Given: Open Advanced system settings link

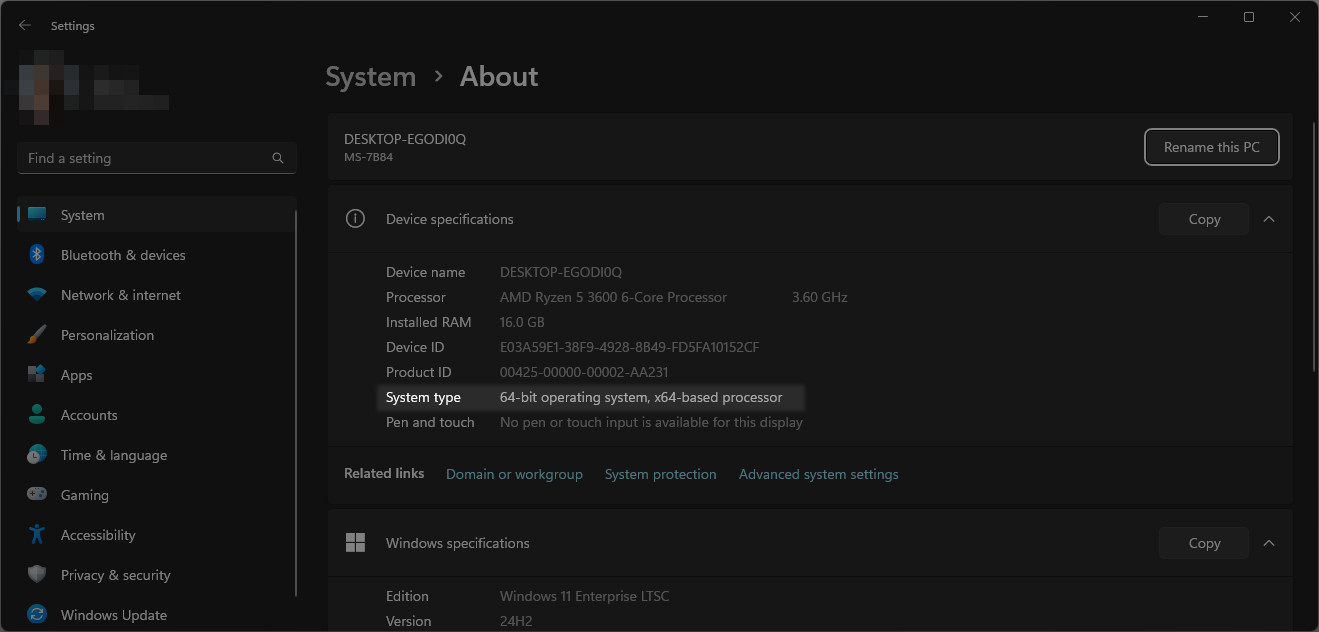Looking at the screenshot, I should 818,474.
